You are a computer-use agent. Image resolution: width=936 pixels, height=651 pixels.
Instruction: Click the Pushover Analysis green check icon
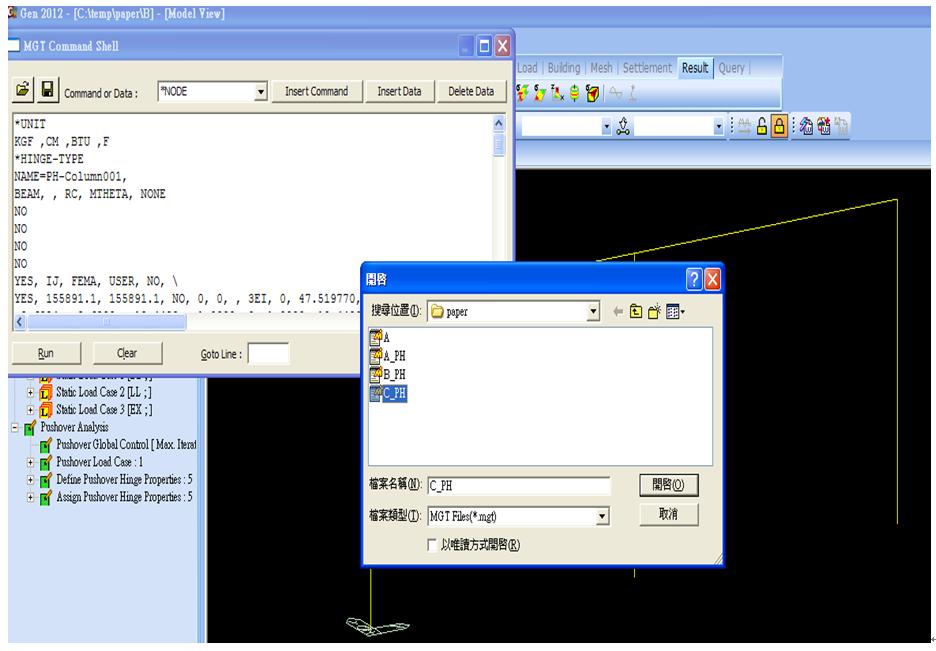[30, 428]
